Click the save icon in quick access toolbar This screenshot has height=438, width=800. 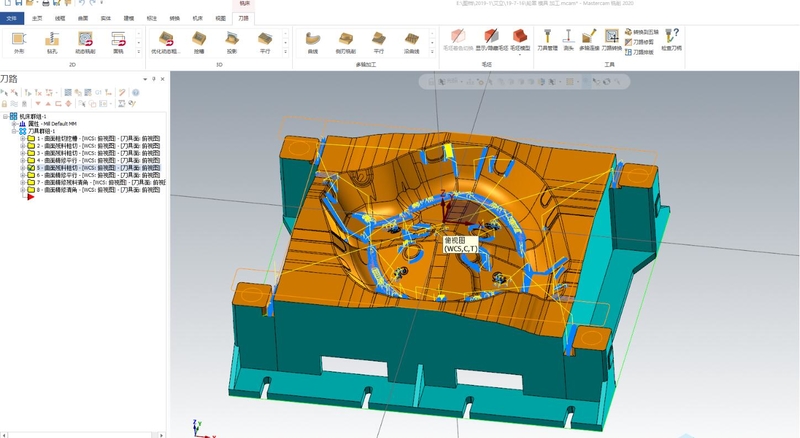(18, 3)
